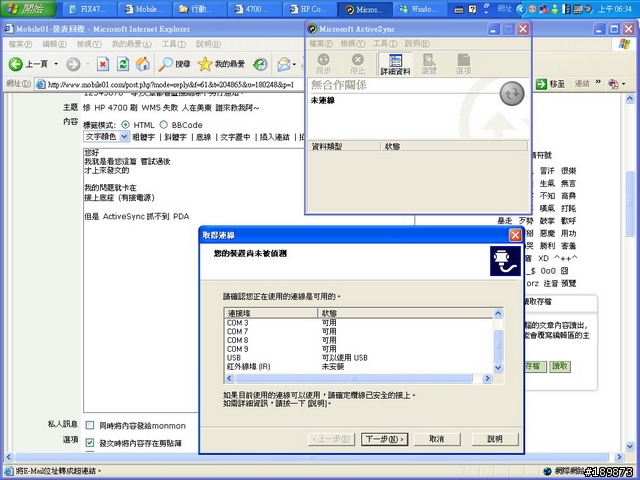Open the Windows Start button
The height and width of the screenshot is (480, 640).
tap(28, 9)
